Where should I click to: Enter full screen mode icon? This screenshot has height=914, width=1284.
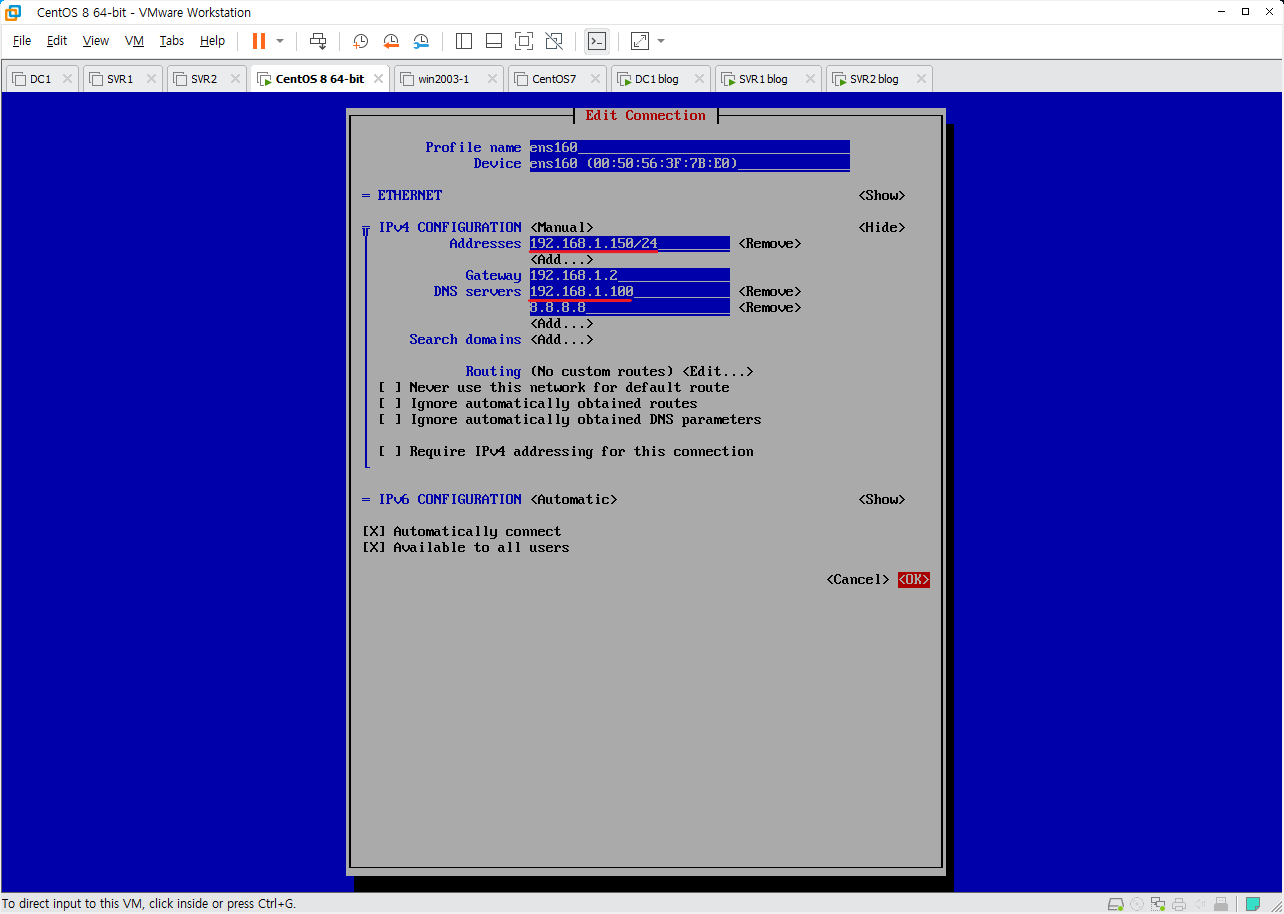[524, 41]
